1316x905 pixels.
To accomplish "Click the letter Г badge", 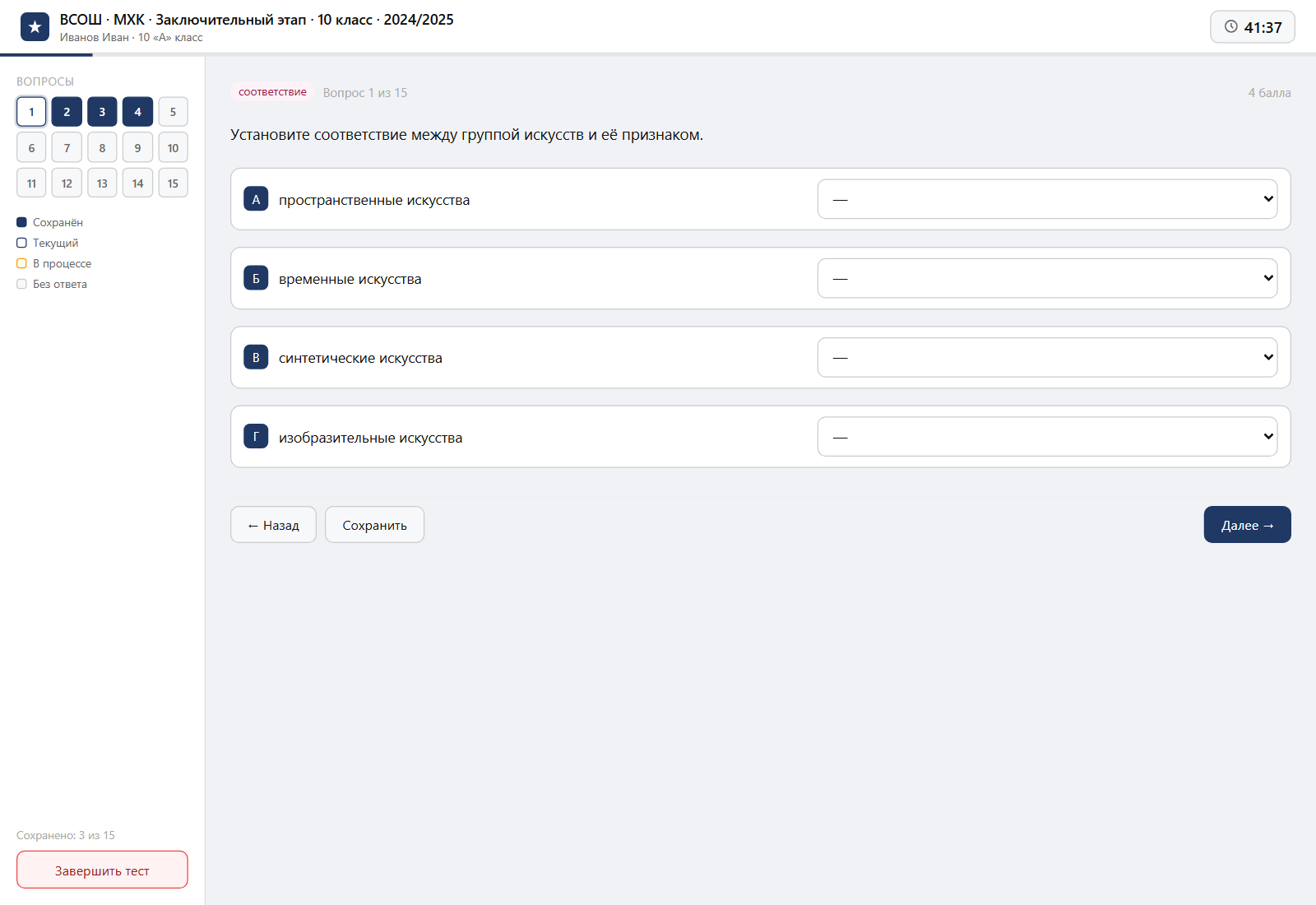I will (256, 437).
